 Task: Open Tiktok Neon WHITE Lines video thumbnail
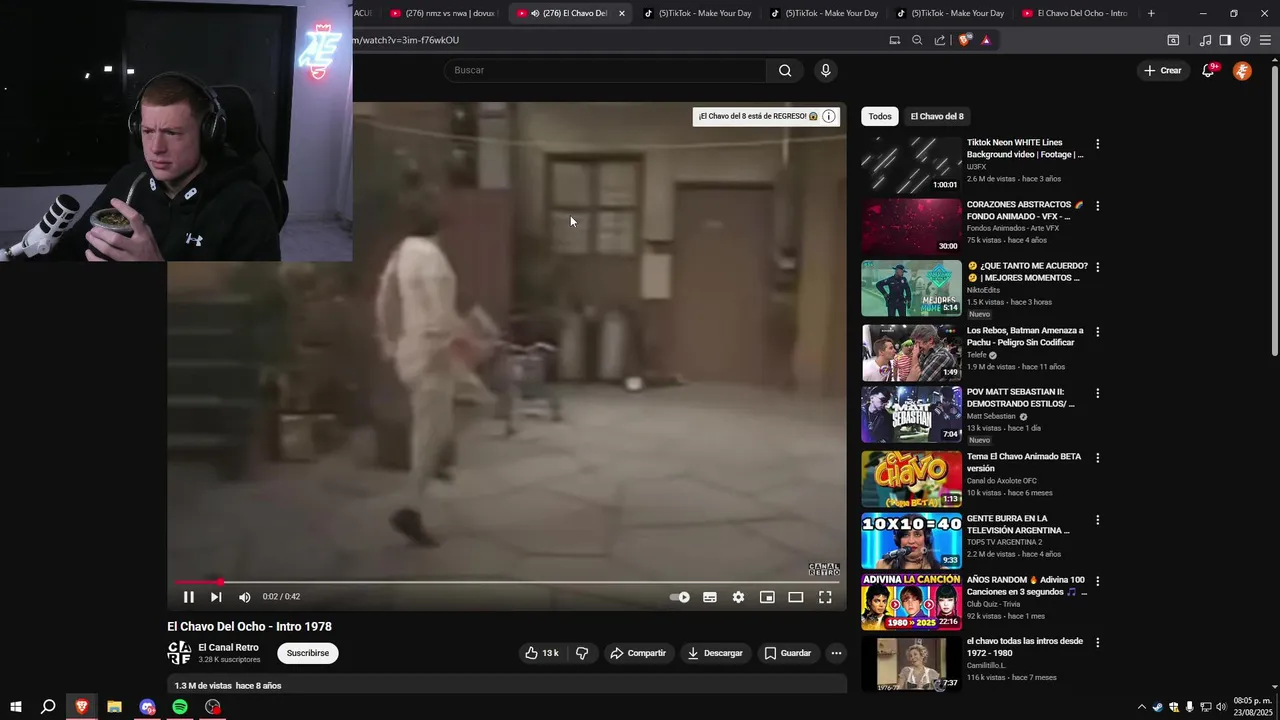pos(911,164)
